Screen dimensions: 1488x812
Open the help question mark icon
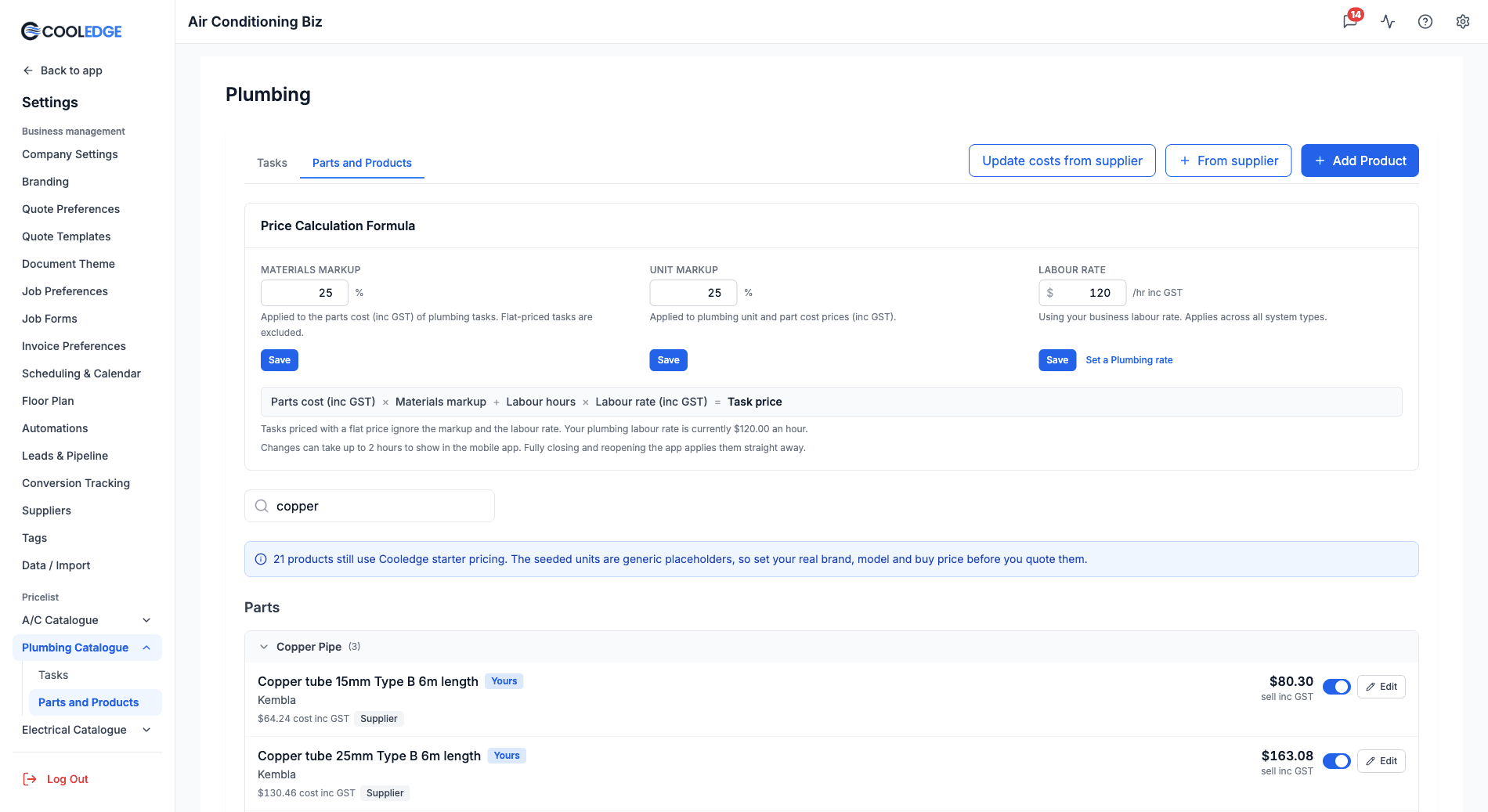pos(1425,22)
